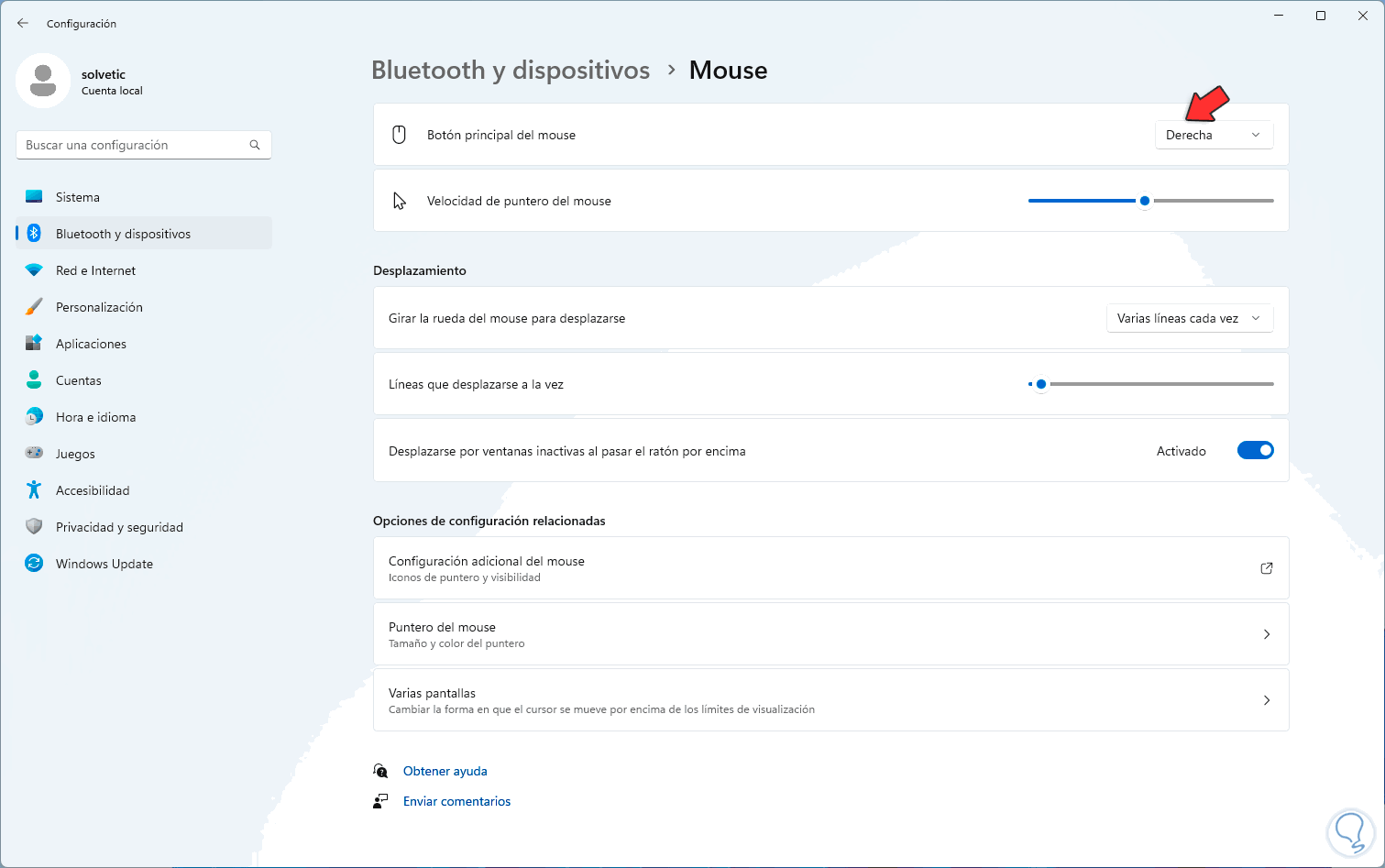The image size is (1385, 868).
Task: Click the Bluetooth y dispositivos breadcrumb
Action: pos(511,71)
